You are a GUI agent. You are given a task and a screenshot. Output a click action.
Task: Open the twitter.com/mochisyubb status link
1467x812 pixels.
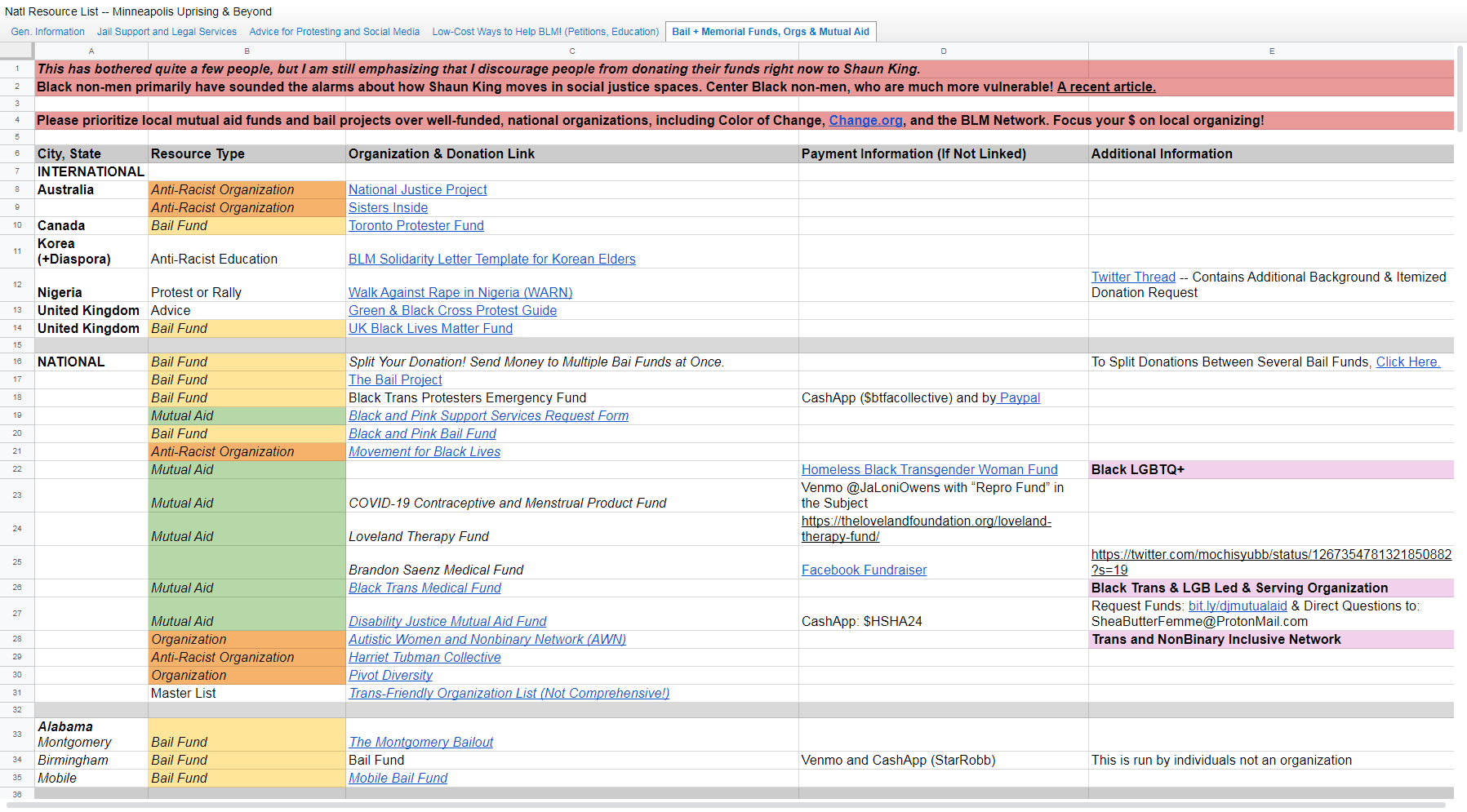point(1271,562)
